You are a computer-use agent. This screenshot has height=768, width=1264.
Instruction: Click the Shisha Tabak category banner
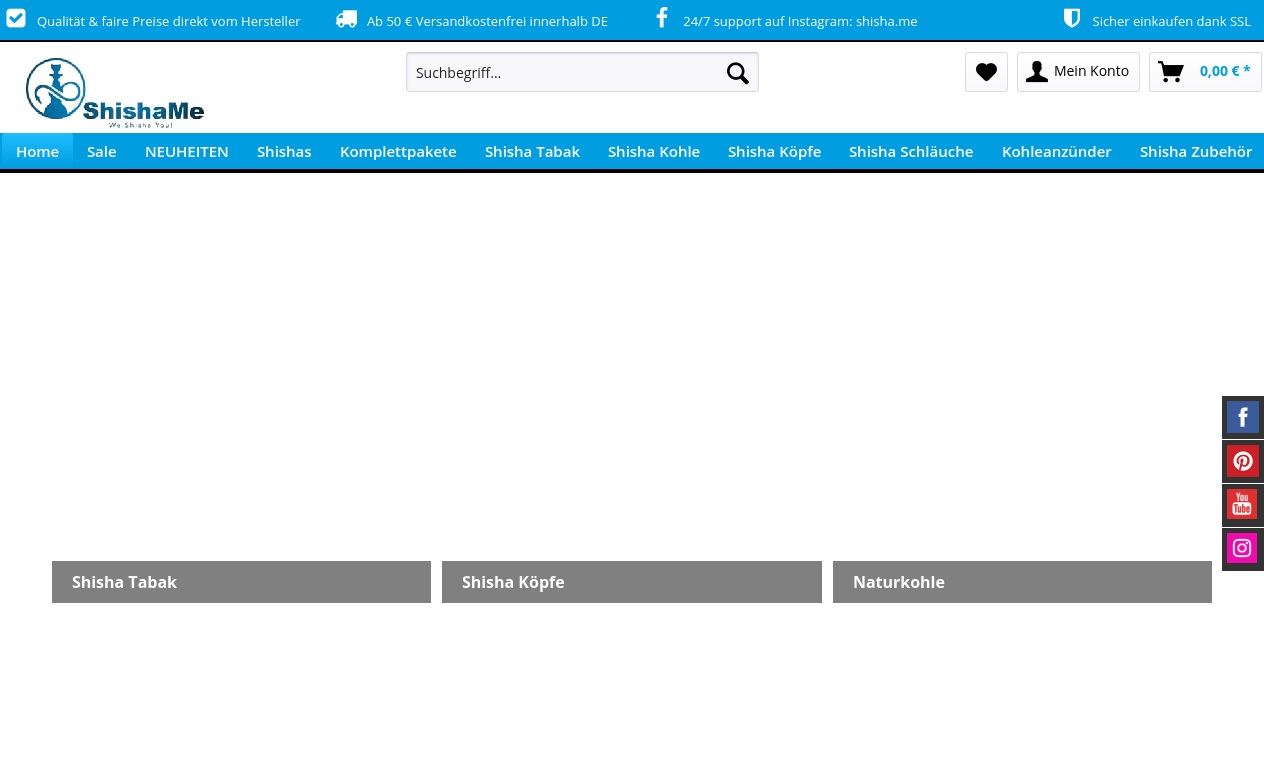pos(241,582)
